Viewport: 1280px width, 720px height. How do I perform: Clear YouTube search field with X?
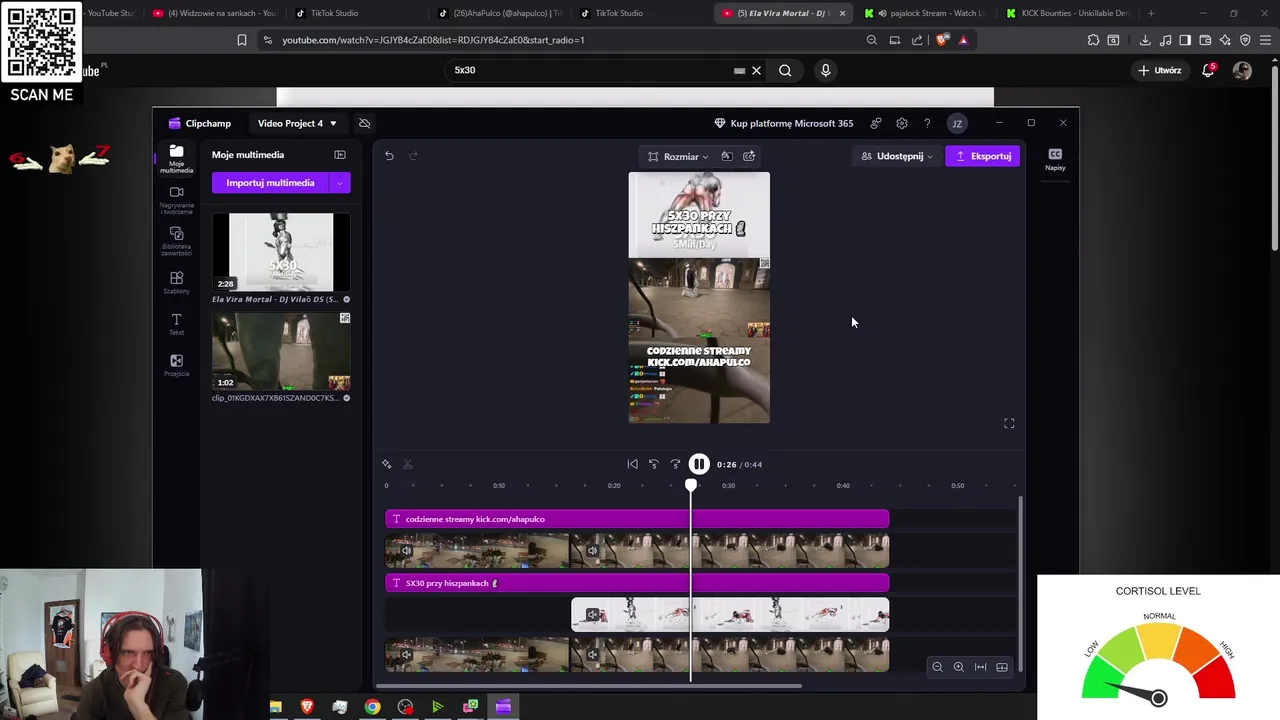coord(756,70)
